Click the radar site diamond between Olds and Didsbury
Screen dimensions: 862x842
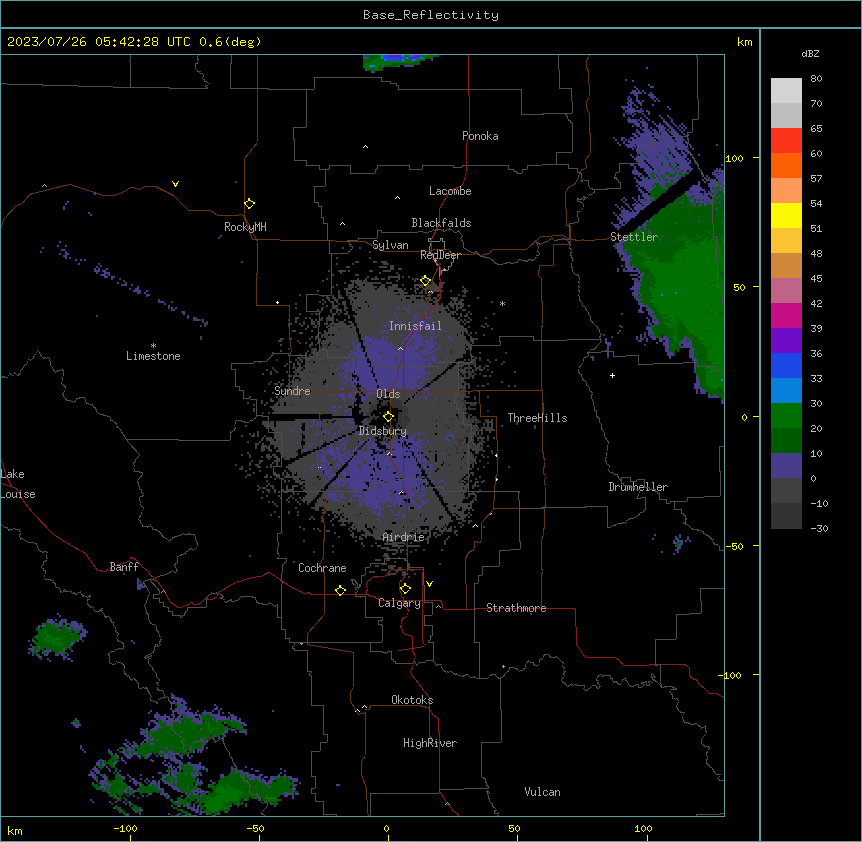tap(388, 417)
